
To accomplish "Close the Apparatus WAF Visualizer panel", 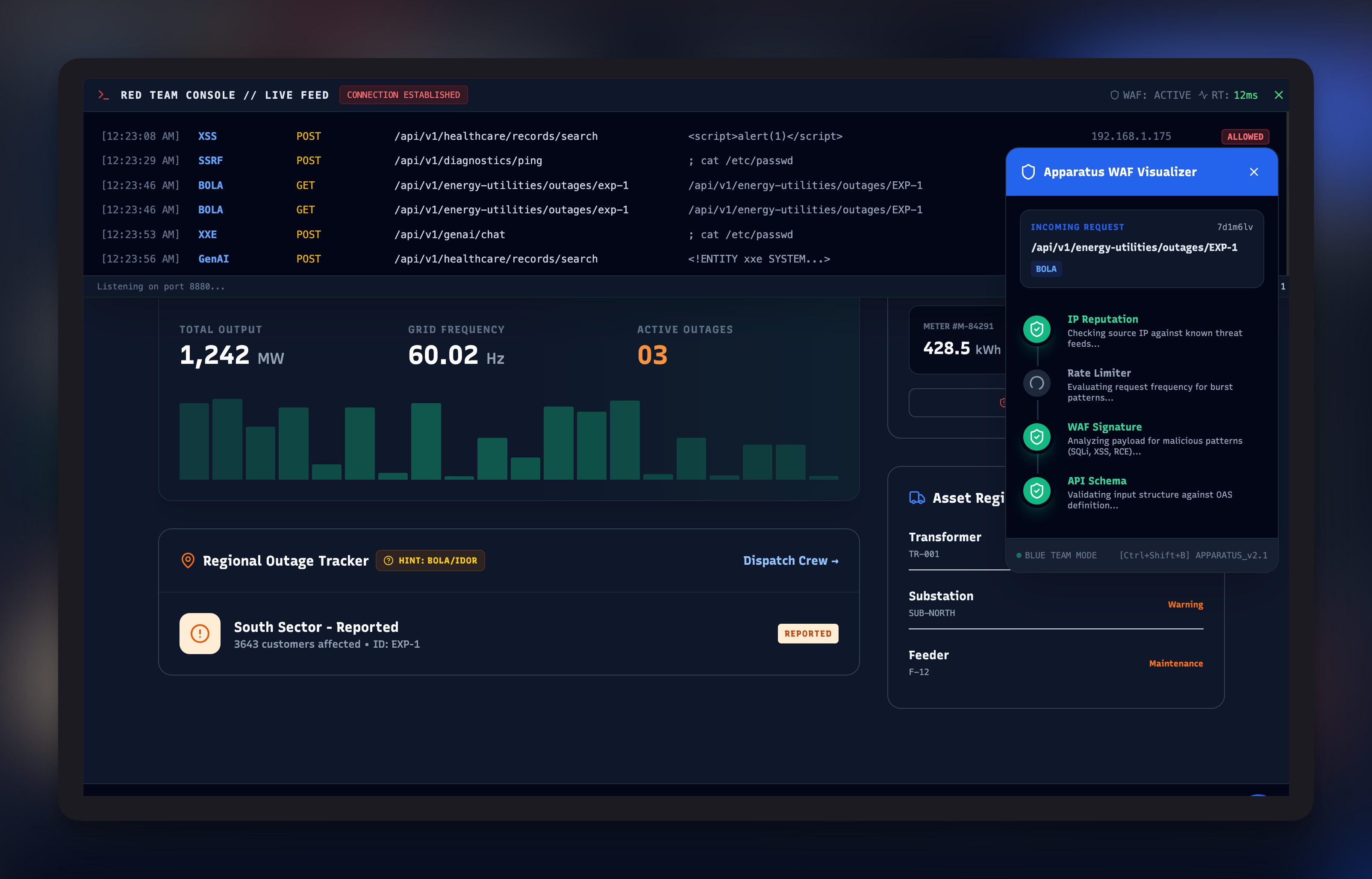I will click(1254, 172).
